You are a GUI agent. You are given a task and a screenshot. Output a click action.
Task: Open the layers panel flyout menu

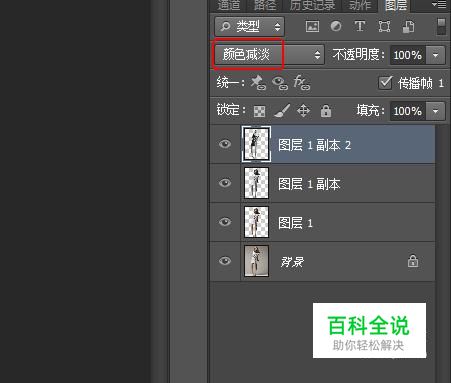(439, 4)
